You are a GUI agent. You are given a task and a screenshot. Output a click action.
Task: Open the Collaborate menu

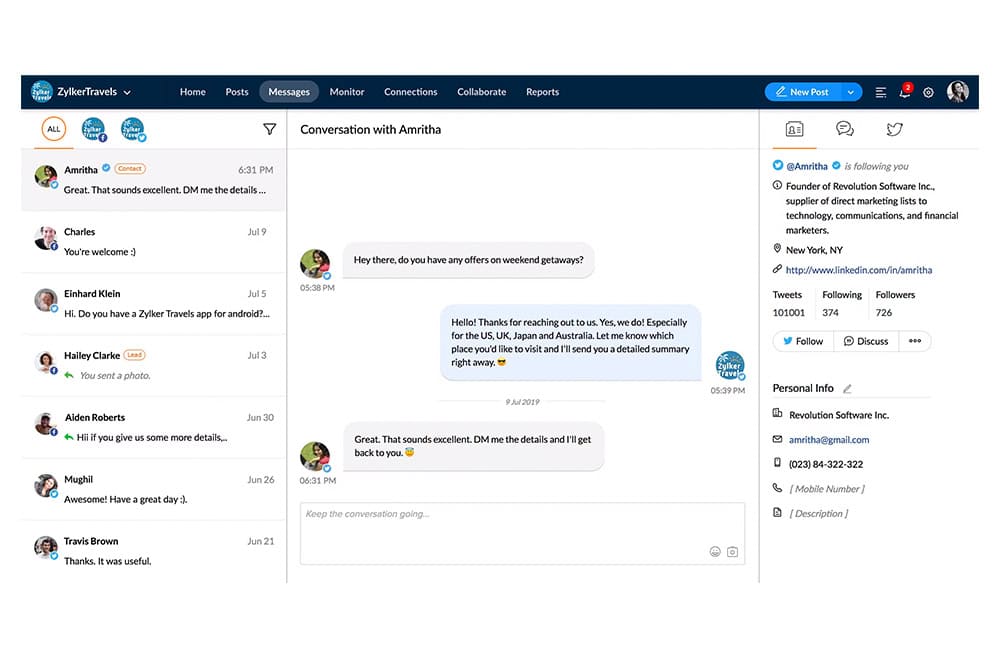point(482,92)
